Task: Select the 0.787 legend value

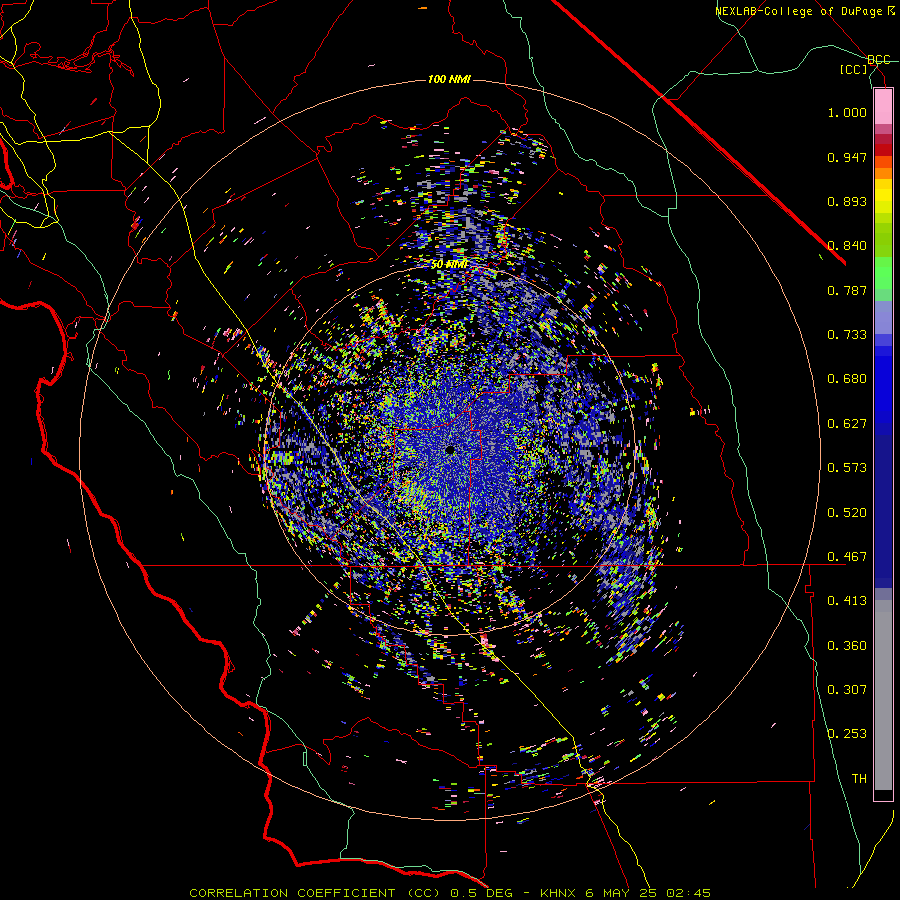Action: [847, 290]
